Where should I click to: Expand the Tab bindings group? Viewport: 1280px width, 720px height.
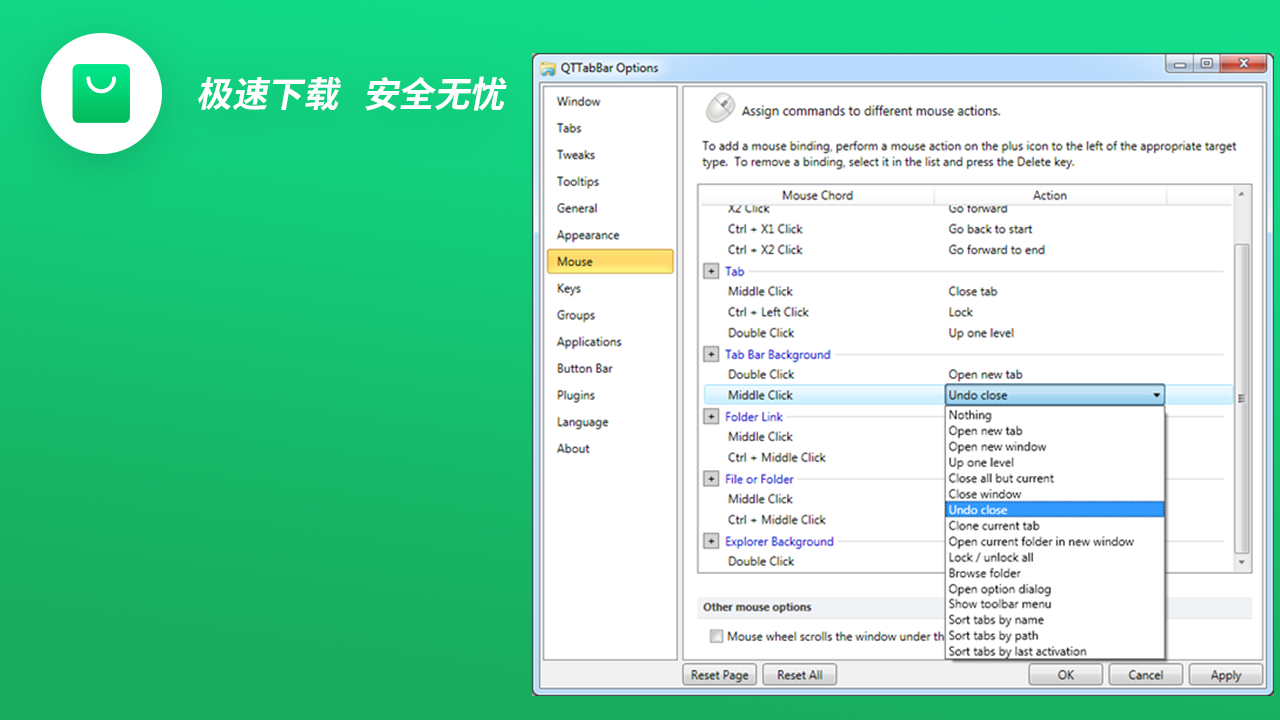710,271
